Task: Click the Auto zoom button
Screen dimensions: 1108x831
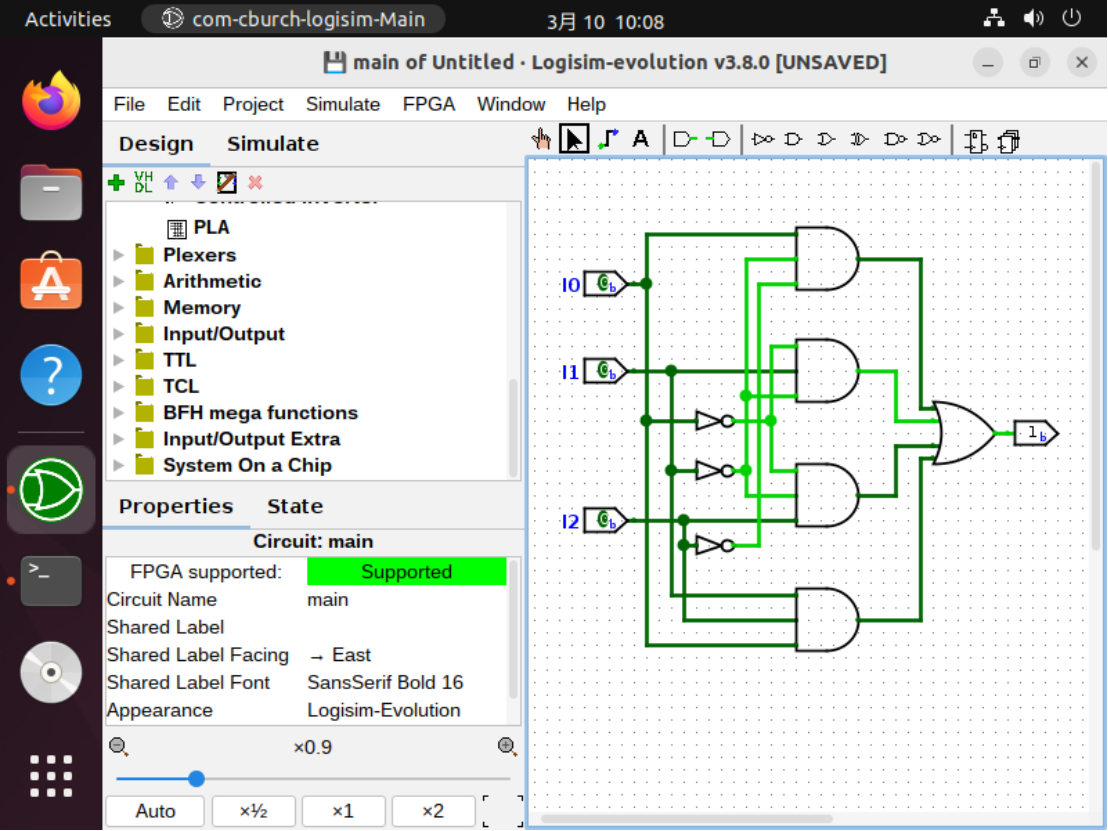Action: [155, 811]
